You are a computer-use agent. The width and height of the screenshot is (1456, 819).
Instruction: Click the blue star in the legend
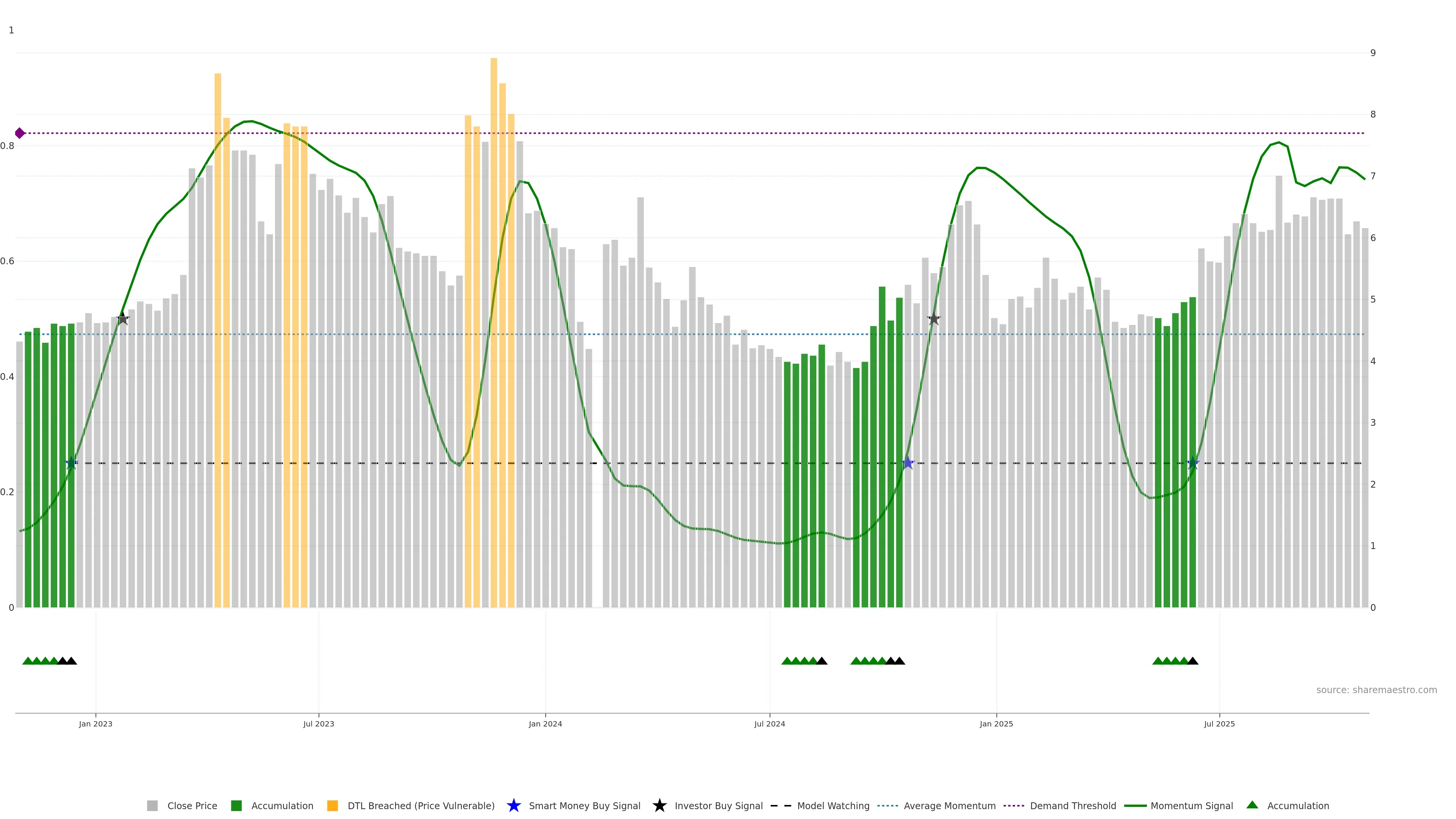[x=513, y=805]
